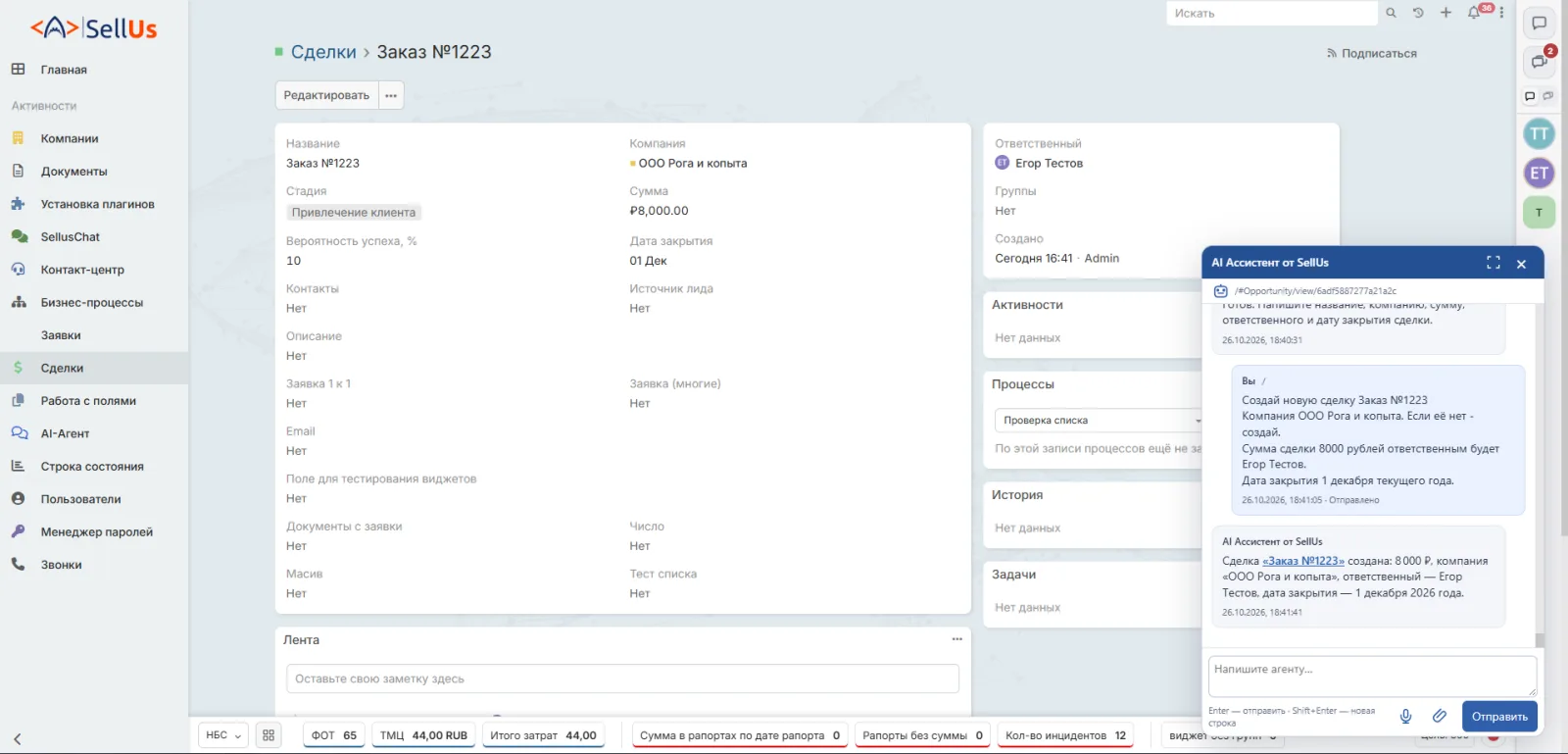Click the ФОТ 65 status widget
This screenshot has width=1568, height=754.
point(334,735)
